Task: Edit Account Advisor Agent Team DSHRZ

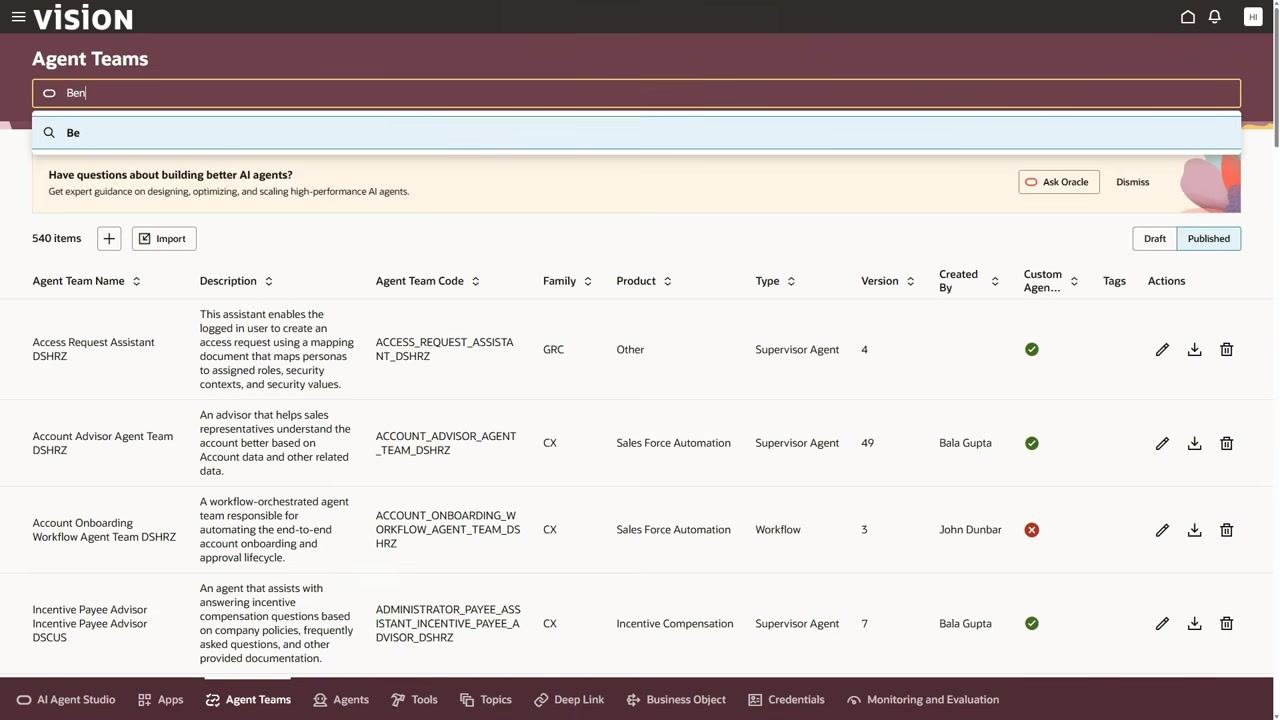Action: (x=1162, y=443)
